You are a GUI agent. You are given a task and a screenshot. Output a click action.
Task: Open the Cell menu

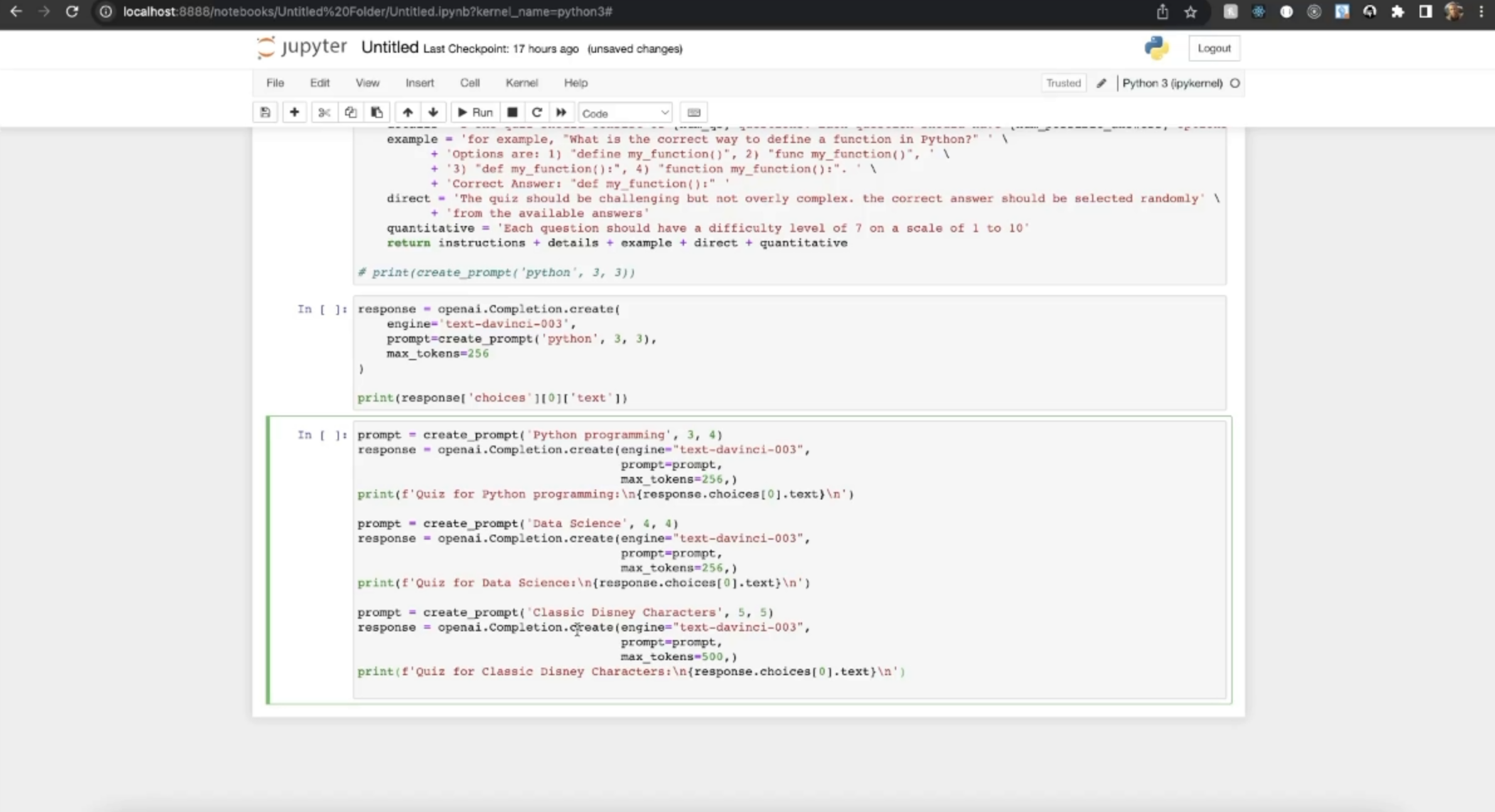point(469,83)
